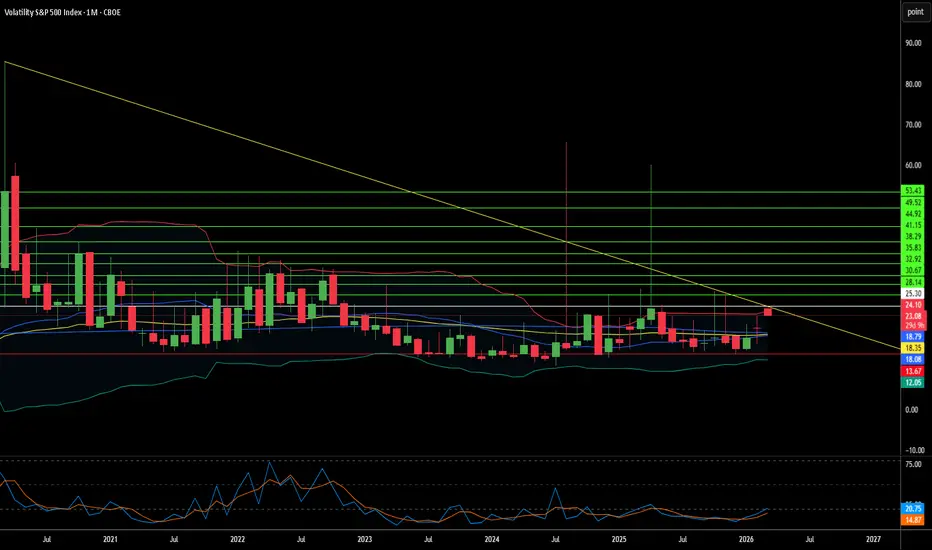This screenshot has width=932, height=550.
Task: Click the -10.00 price scale value
Action: pyautogui.click(x=914, y=450)
